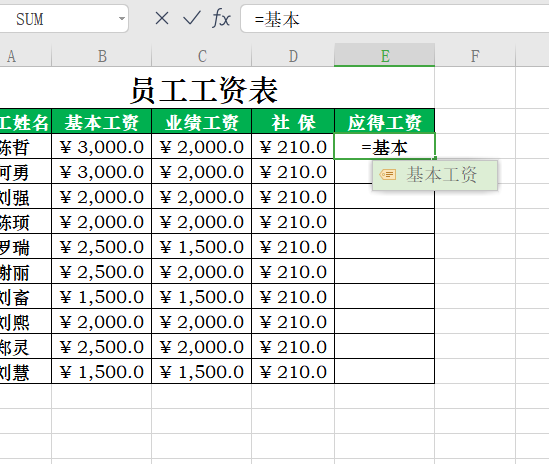Viewport: 549px width, 464px height.
Task: Click the 社 保 header cell
Action: 293,122
